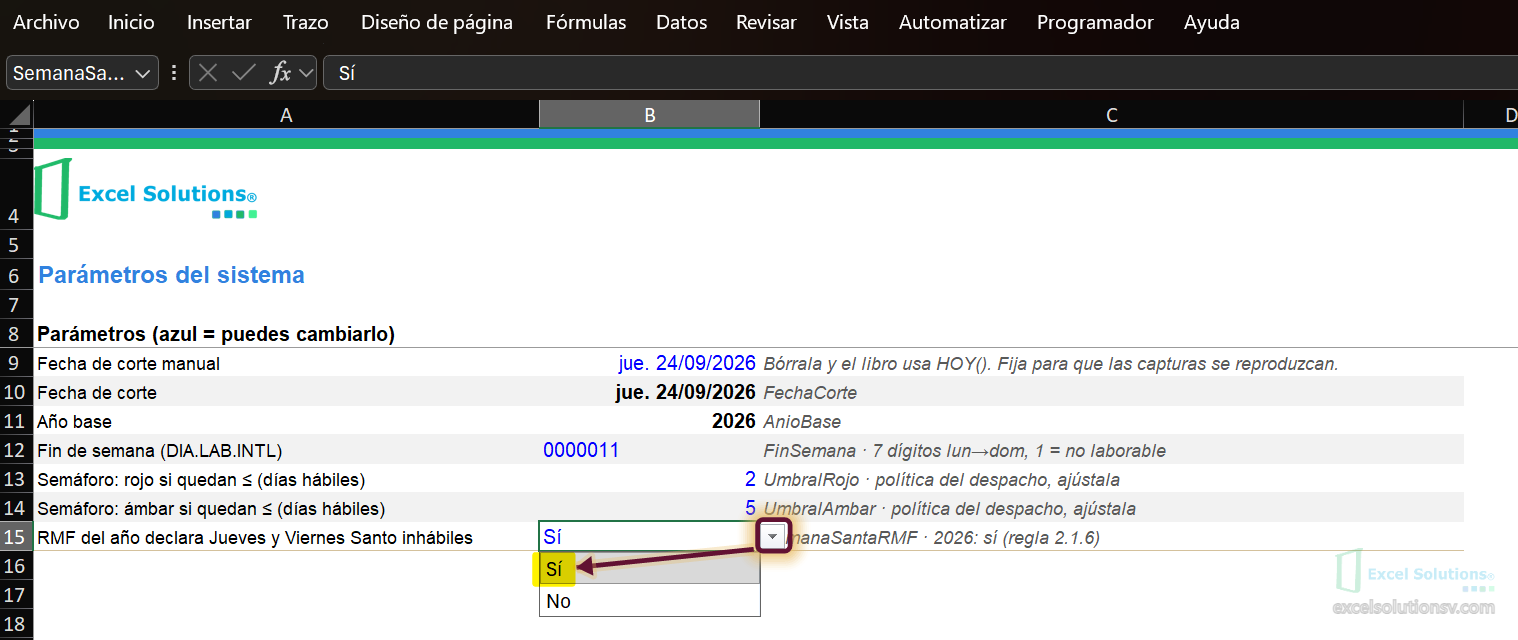Click the formula bar containing Sí

coord(920,73)
